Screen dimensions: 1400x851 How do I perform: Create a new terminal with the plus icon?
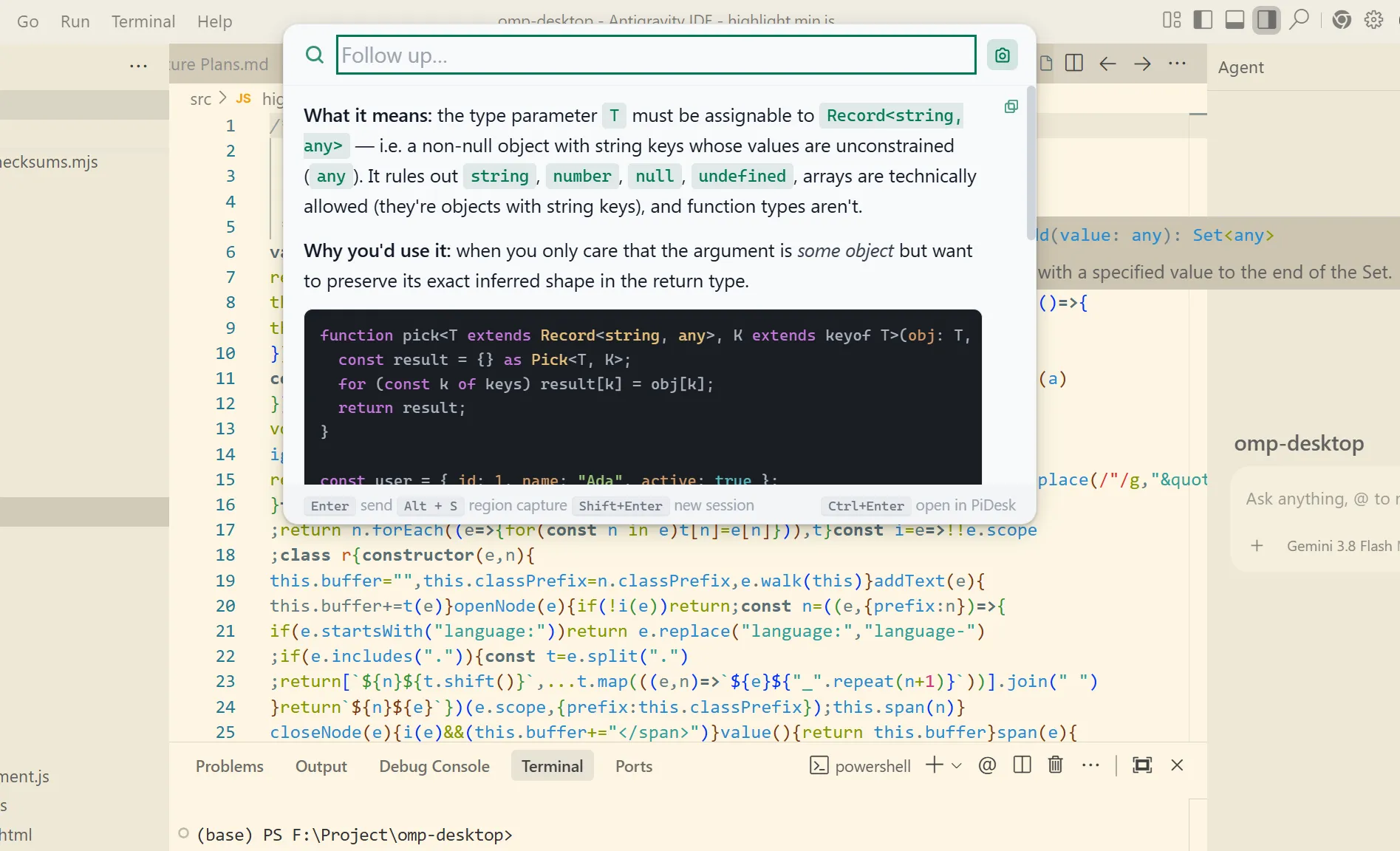pyautogui.click(x=934, y=765)
